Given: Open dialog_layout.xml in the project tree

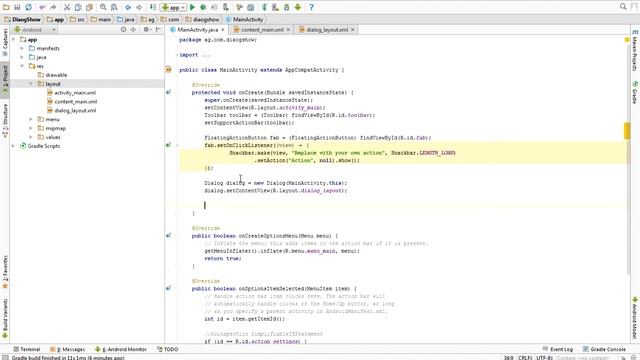Looking at the screenshot, I should click(x=71, y=111).
